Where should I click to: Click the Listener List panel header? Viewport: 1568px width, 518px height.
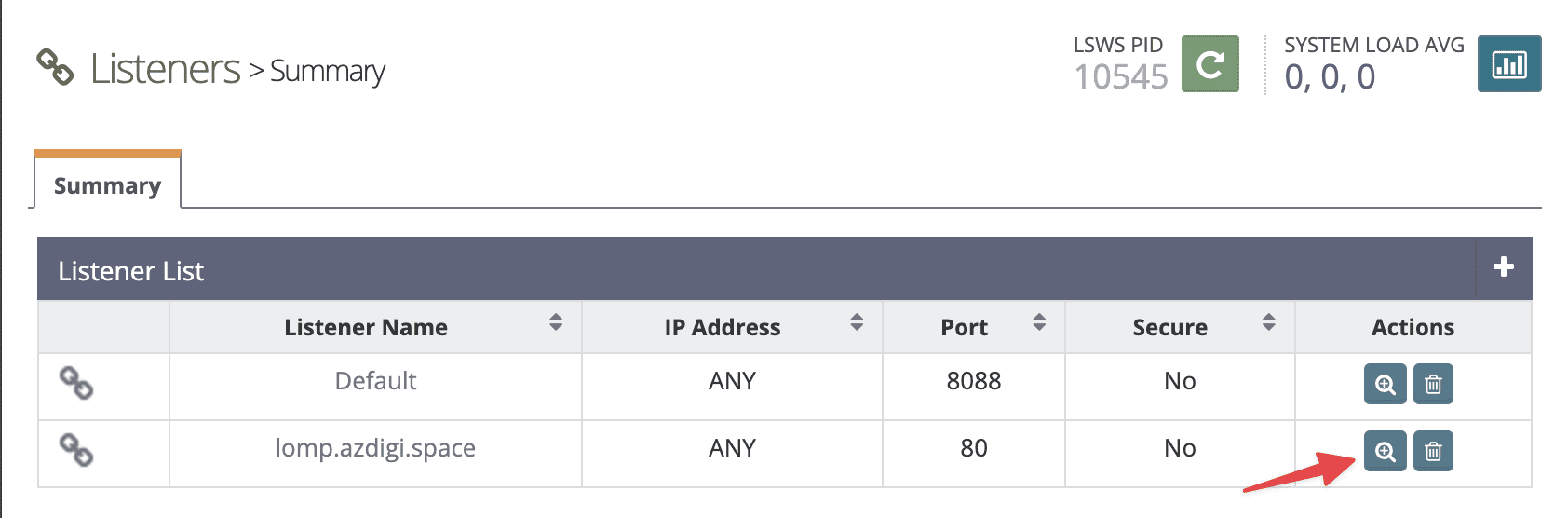click(130, 271)
